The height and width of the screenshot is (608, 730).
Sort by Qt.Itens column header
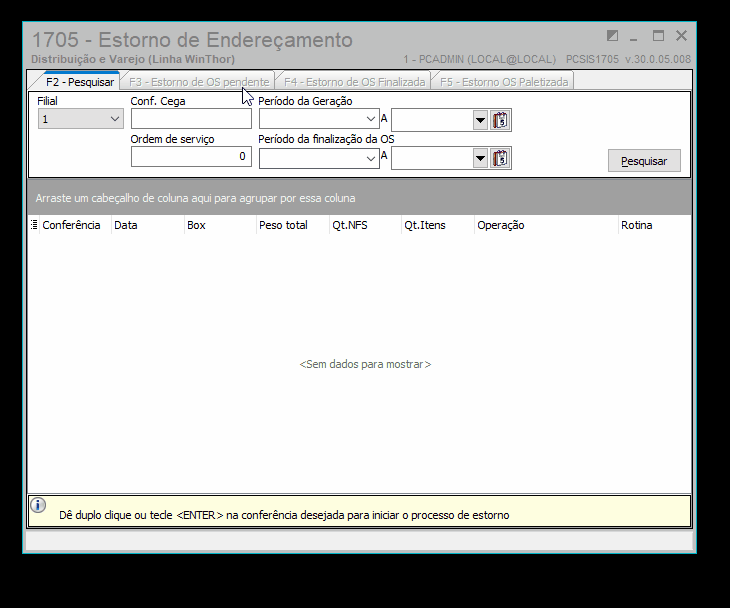tap(438, 225)
